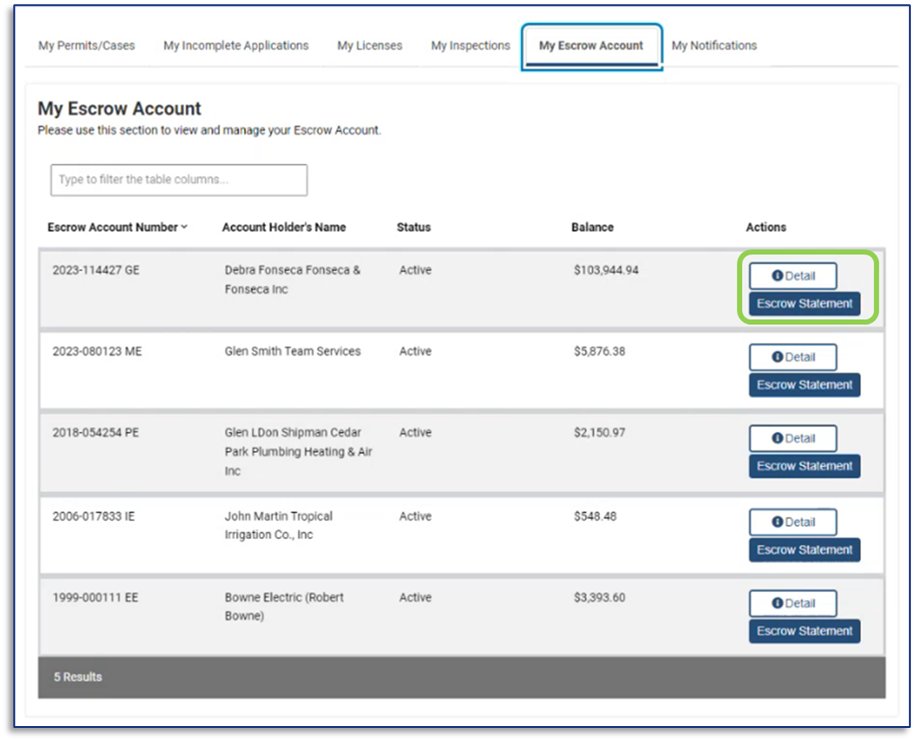Open My Incomplete Applications tab
This screenshot has height=741, width=915.
[236, 45]
